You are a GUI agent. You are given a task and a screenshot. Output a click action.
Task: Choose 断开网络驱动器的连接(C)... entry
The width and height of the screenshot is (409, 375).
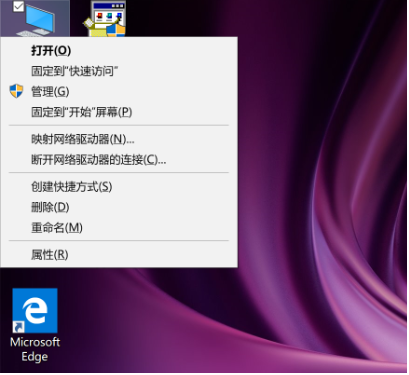(119, 160)
